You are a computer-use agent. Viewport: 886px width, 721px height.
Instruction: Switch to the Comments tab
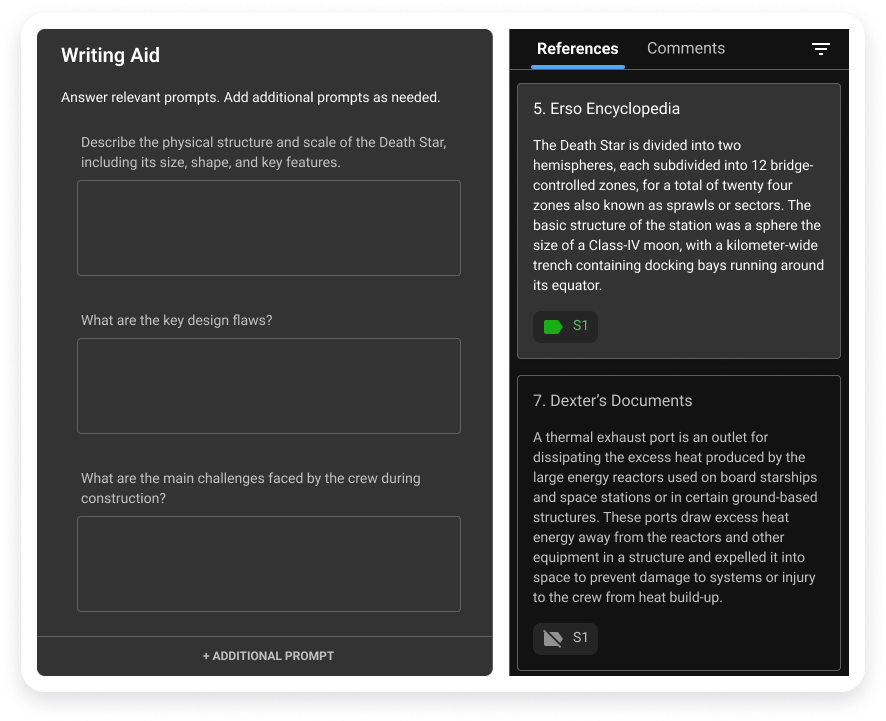pos(685,49)
